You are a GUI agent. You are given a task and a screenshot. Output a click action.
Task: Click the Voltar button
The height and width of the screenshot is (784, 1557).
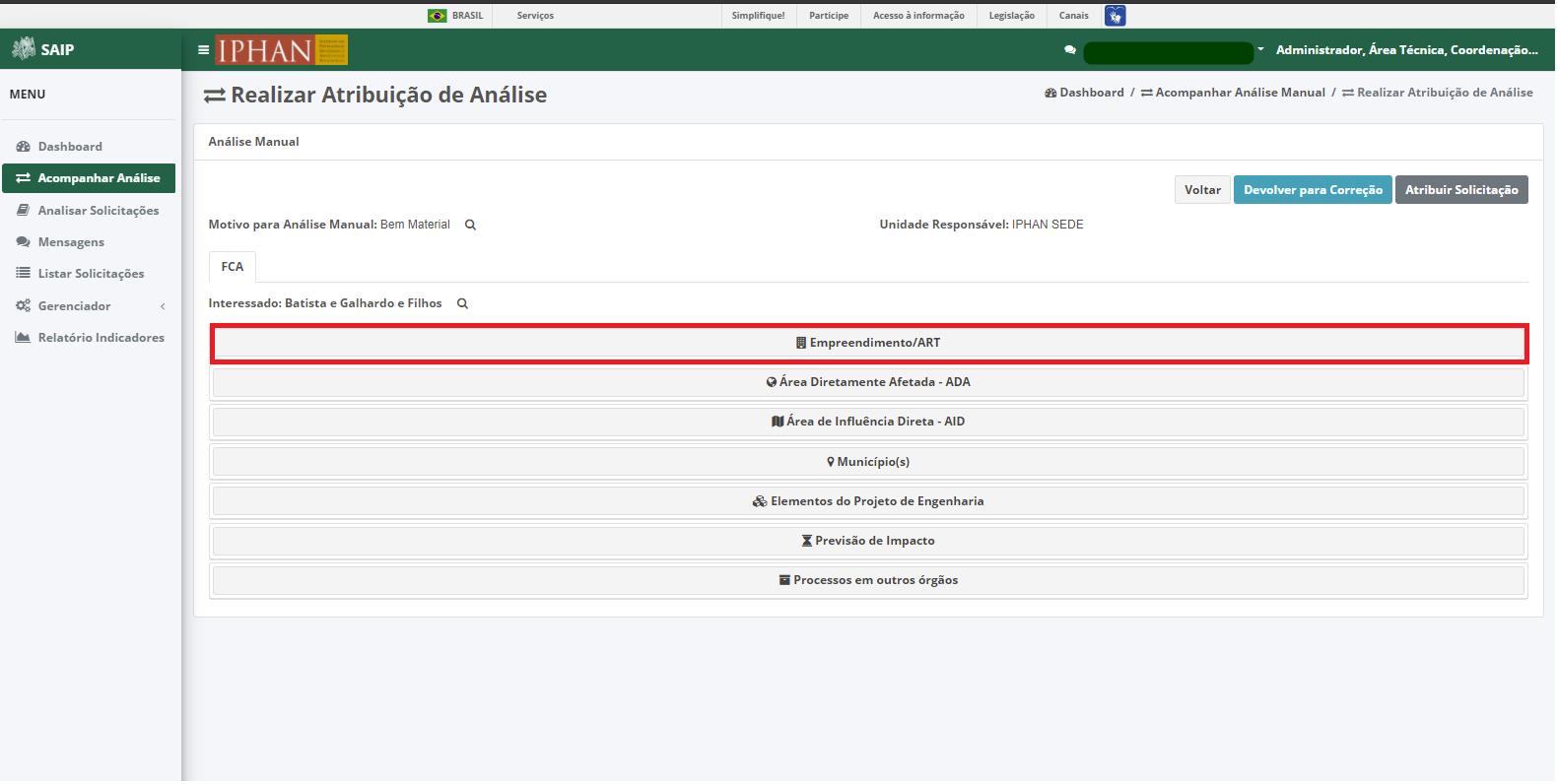click(1202, 190)
